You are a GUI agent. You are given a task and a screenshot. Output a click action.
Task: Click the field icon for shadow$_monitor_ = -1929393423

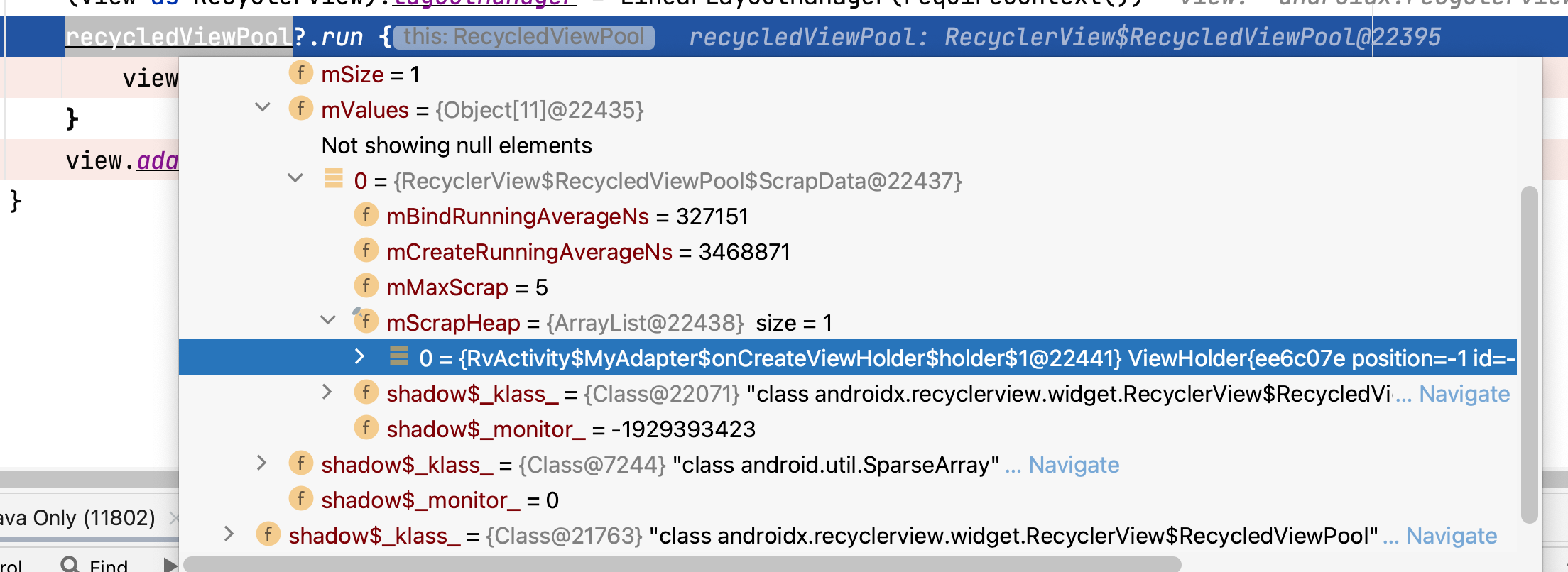click(366, 428)
